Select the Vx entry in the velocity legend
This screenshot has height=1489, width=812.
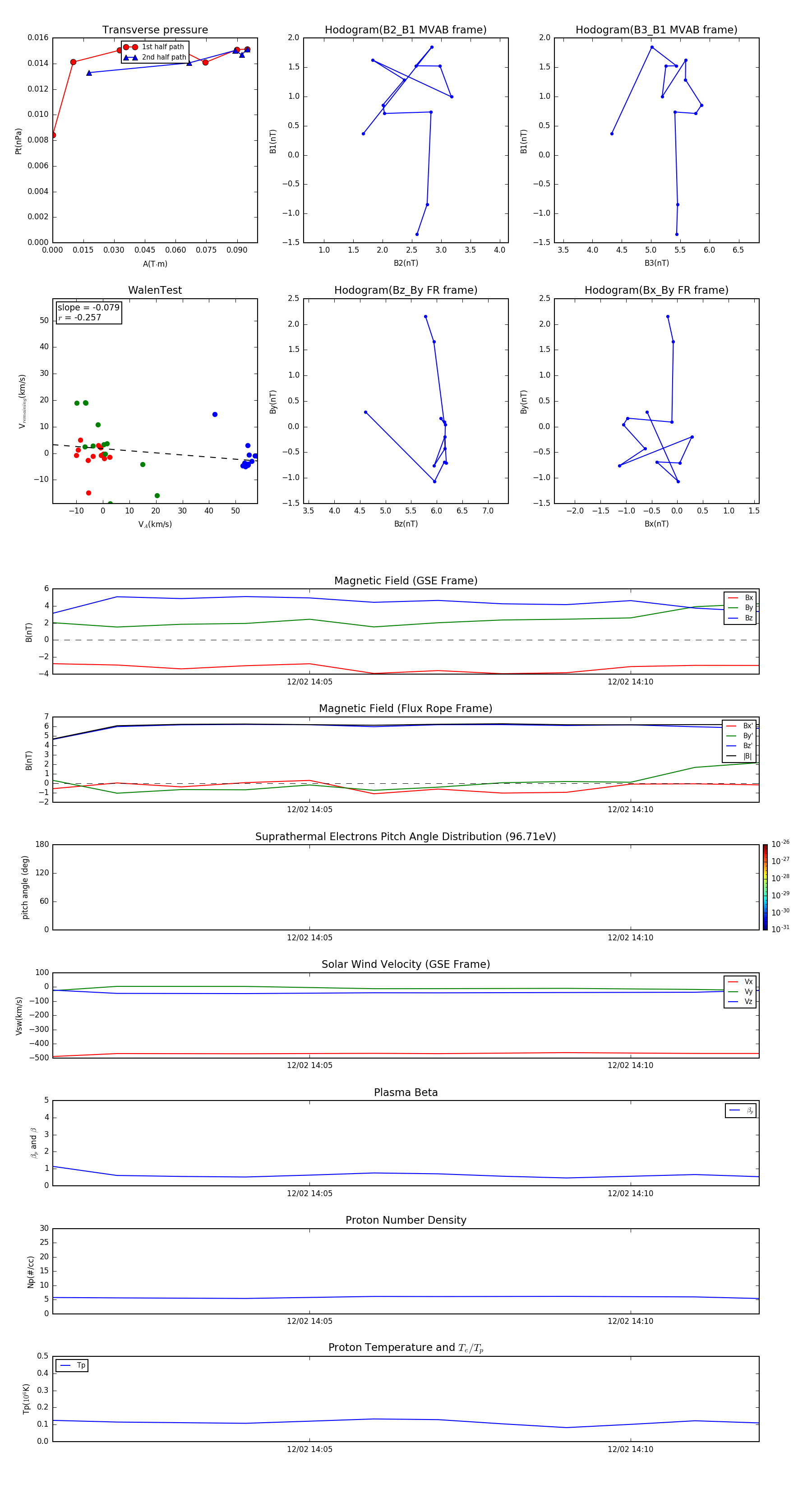740,981
